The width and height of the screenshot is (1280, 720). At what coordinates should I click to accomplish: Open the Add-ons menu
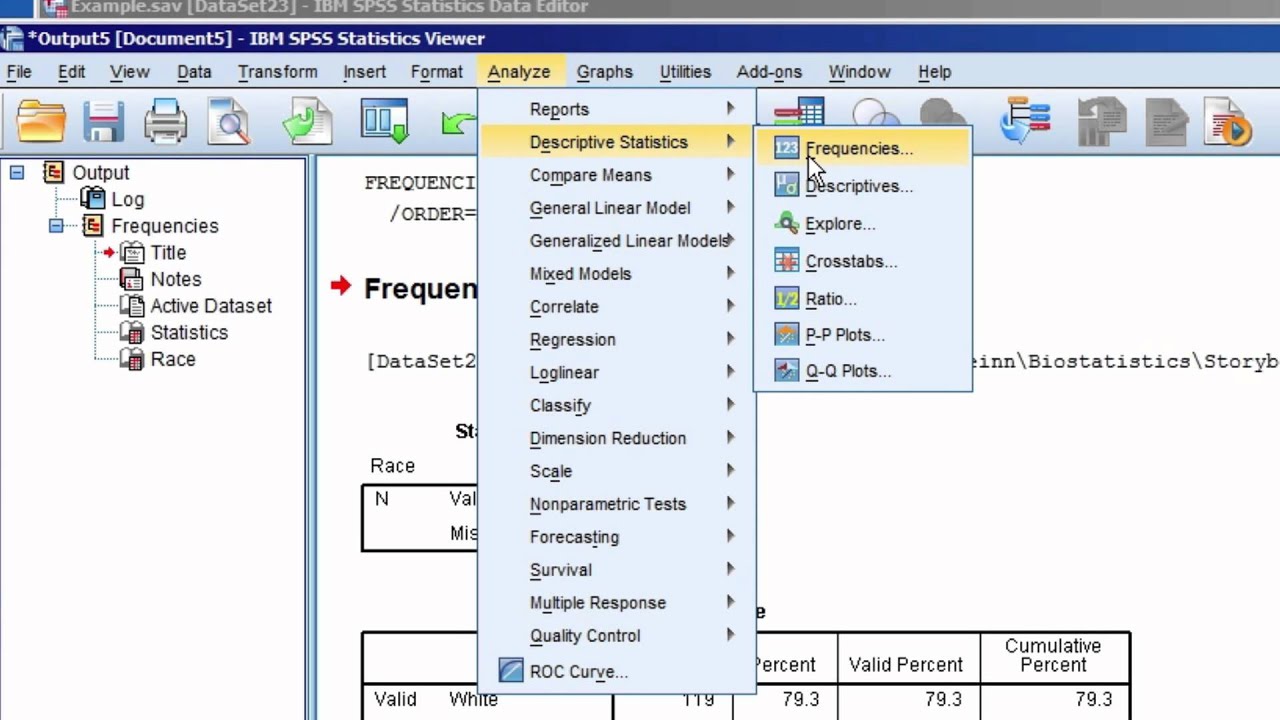[769, 72]
